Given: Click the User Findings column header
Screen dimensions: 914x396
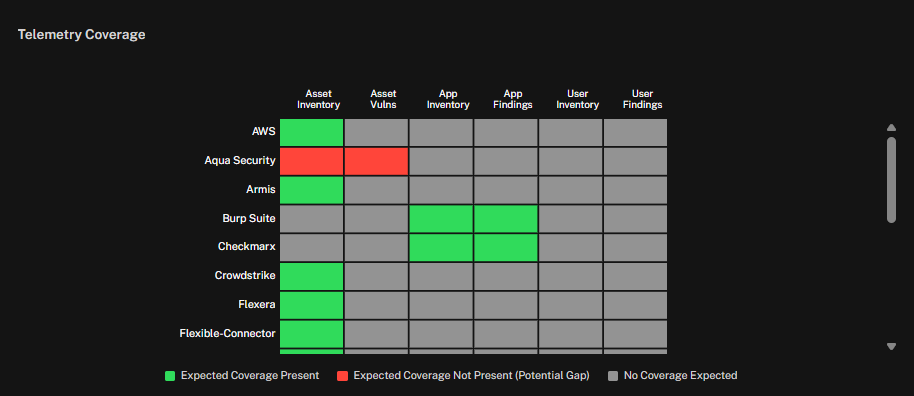Looking at the screenshot, I should point(642,99).
